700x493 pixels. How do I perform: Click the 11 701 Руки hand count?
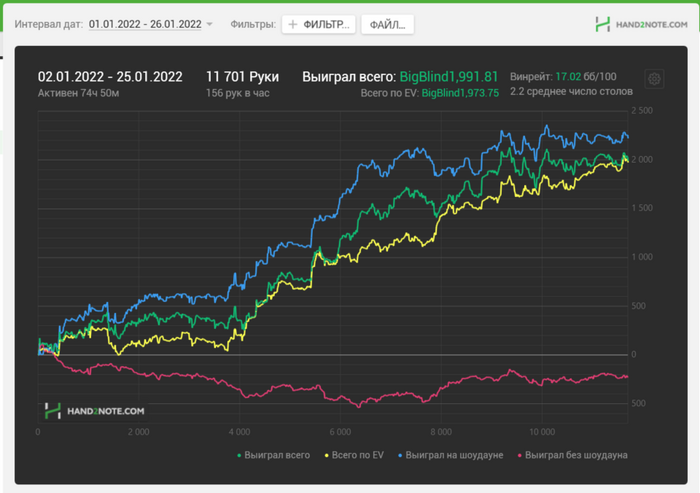pyautogui.click(x=242, y=77)
